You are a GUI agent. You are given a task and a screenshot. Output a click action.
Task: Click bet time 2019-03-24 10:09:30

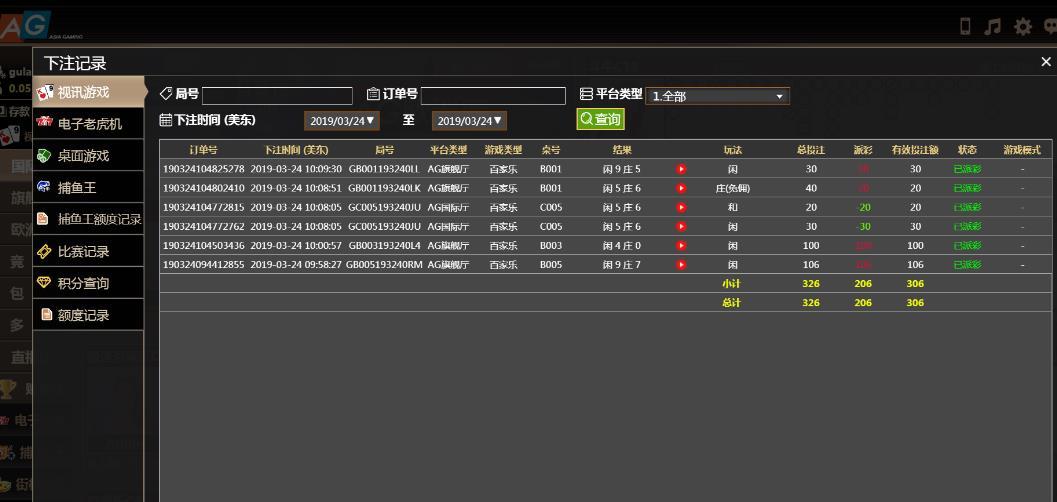pos(297,169)
